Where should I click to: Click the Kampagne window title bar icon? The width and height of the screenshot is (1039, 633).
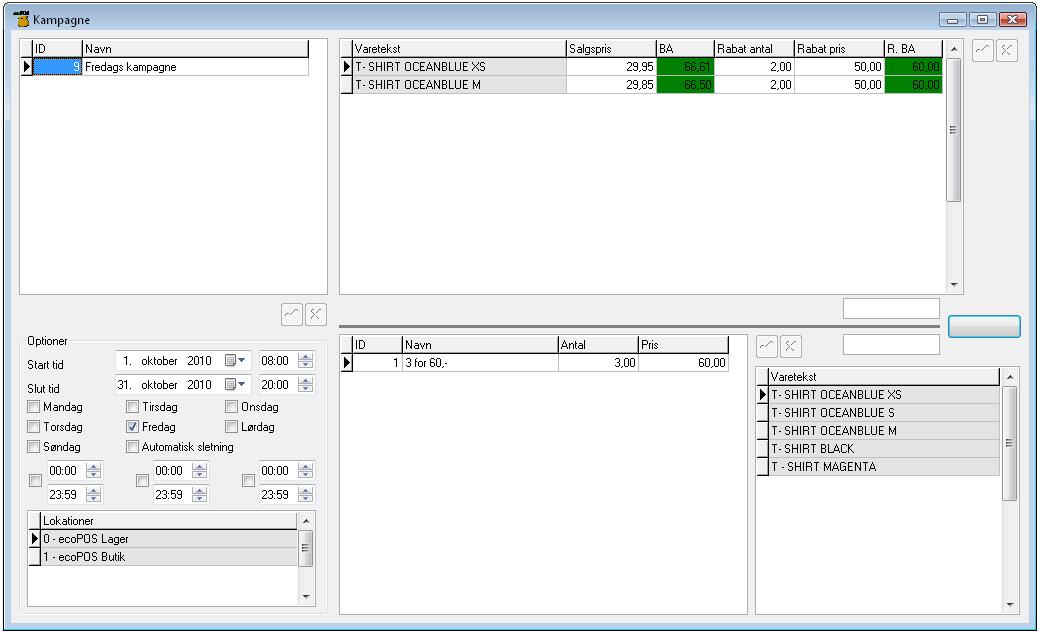[20, 19]
